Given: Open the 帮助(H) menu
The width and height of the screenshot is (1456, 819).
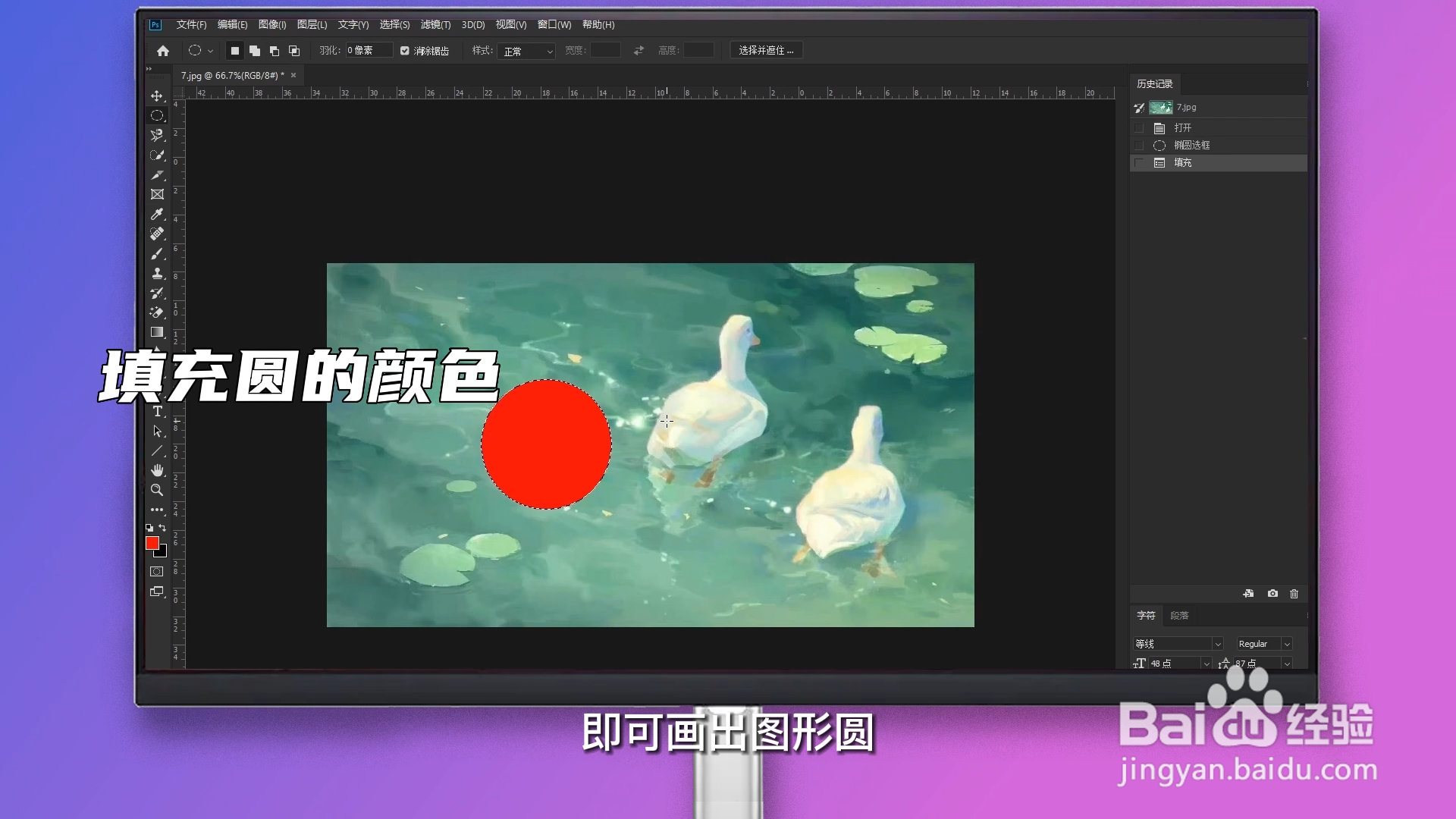Looking at the screenshot, I should [x=598, y=25].
